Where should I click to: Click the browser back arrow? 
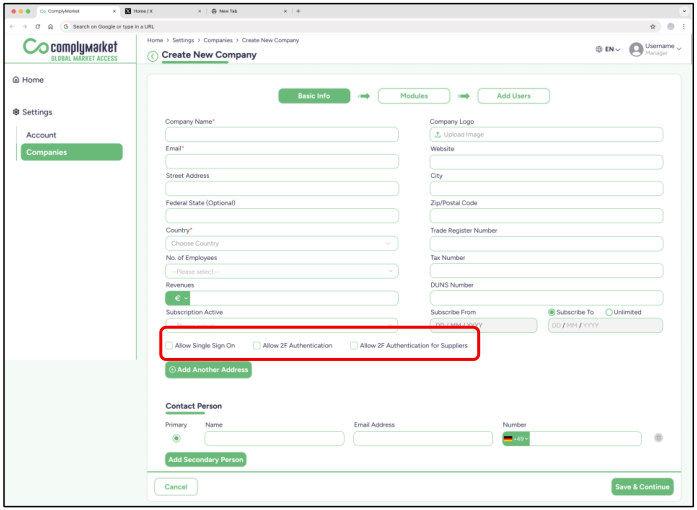tap(12, 27)
